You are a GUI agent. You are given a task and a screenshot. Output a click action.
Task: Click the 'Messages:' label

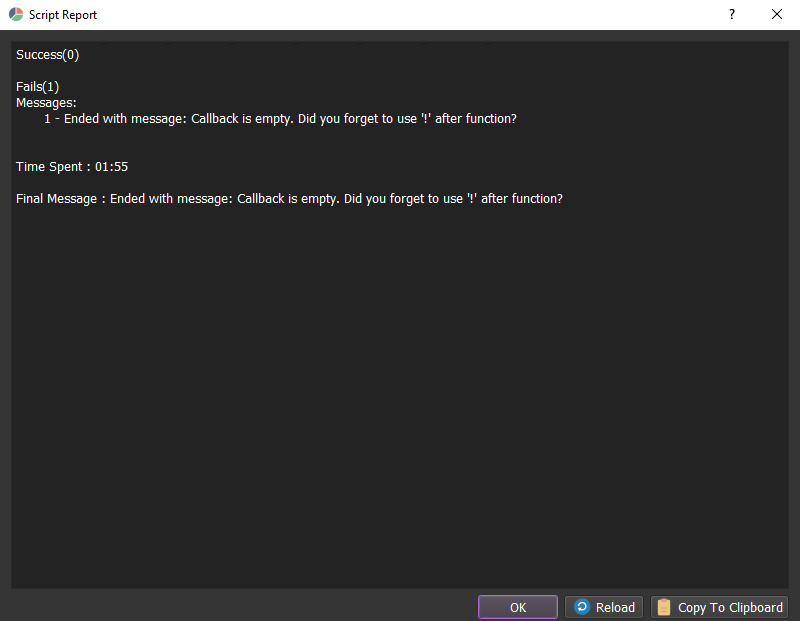46,102
